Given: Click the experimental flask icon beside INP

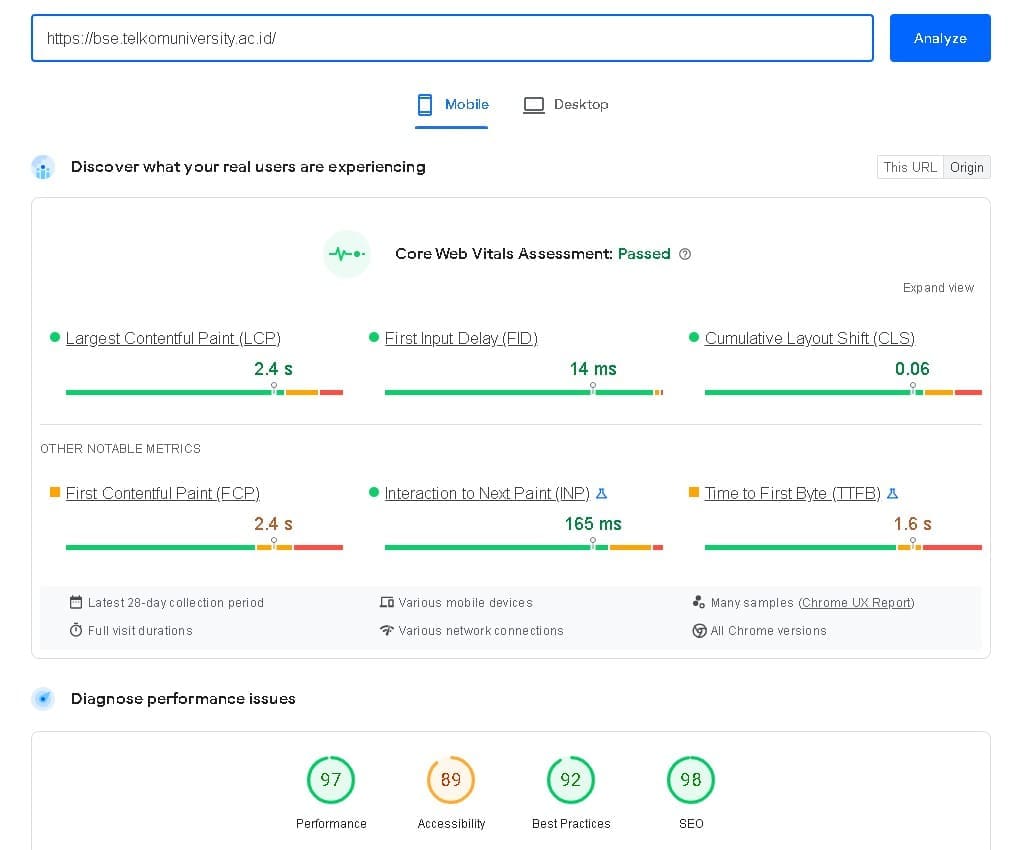Looking at the screenshot, I should 602,493.
